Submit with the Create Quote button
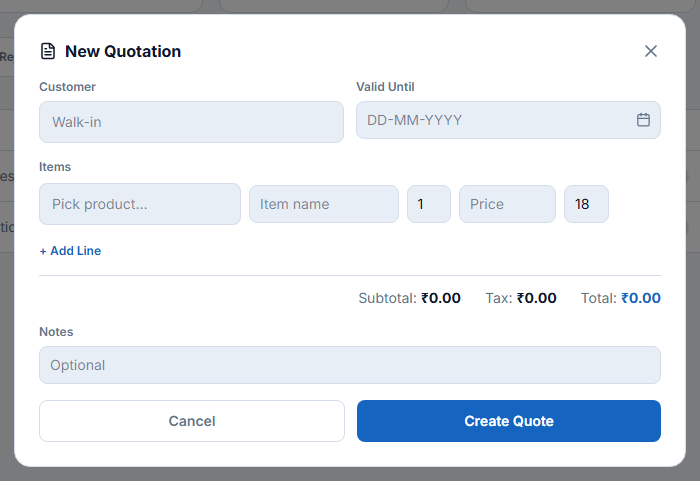Image resolution: width=700 pixels, height=481 pixels. coord(508,421)
